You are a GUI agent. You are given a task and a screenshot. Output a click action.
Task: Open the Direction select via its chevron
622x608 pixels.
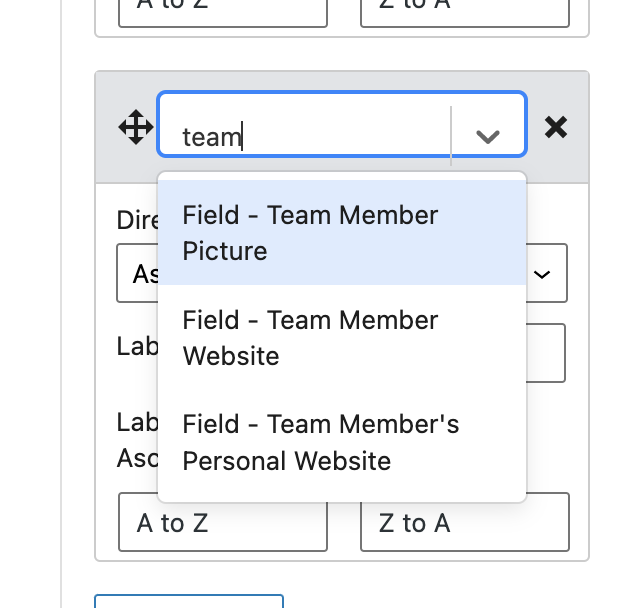tap(542, 274)
